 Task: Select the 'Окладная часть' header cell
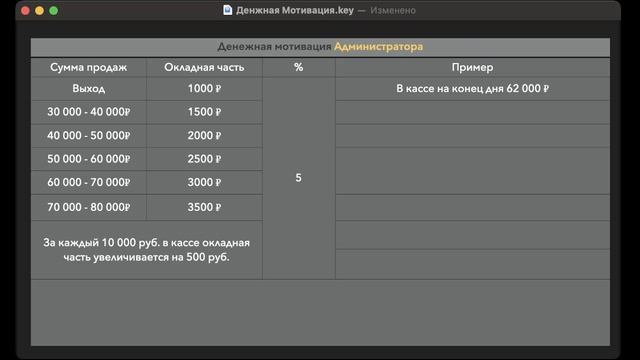(x=204, y=67)
